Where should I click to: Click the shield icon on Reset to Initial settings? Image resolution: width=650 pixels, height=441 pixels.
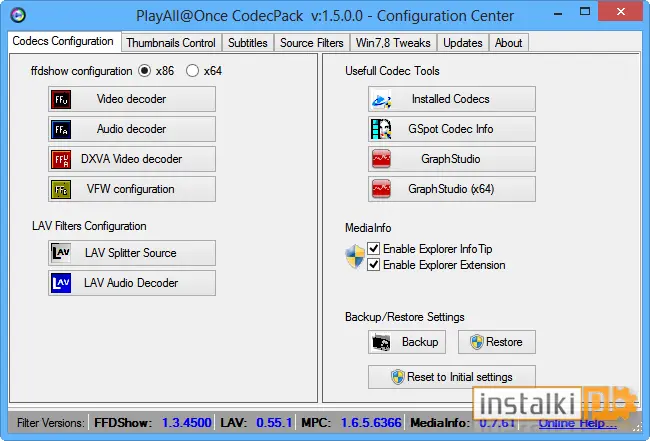click(398, 377)
